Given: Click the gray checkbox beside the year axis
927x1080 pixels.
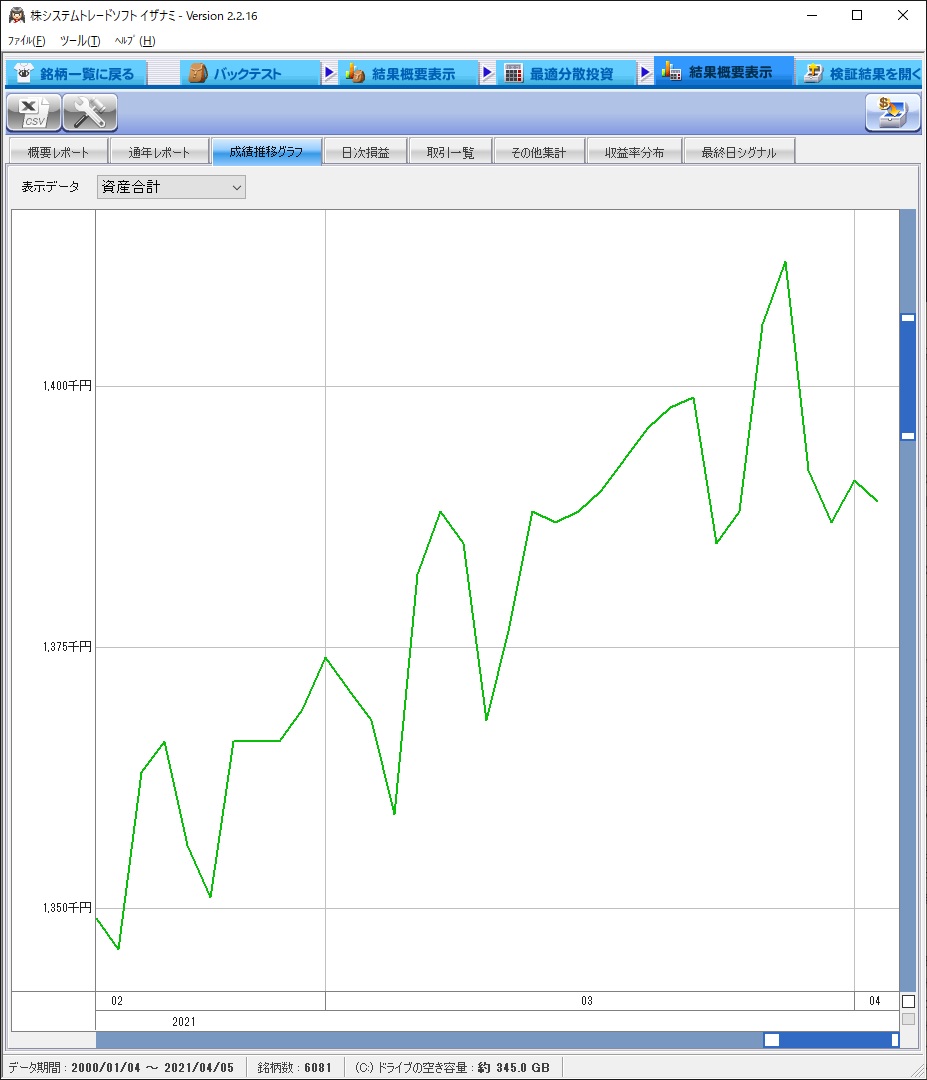Looking at the screenshot, I should (x=908, y=1019).
